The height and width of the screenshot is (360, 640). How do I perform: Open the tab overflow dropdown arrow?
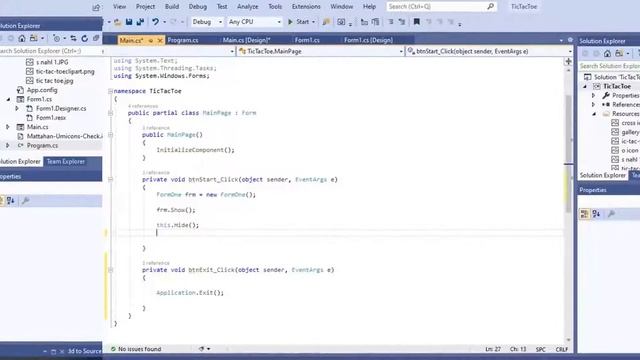pyautogui.click(x=561, y=40)
